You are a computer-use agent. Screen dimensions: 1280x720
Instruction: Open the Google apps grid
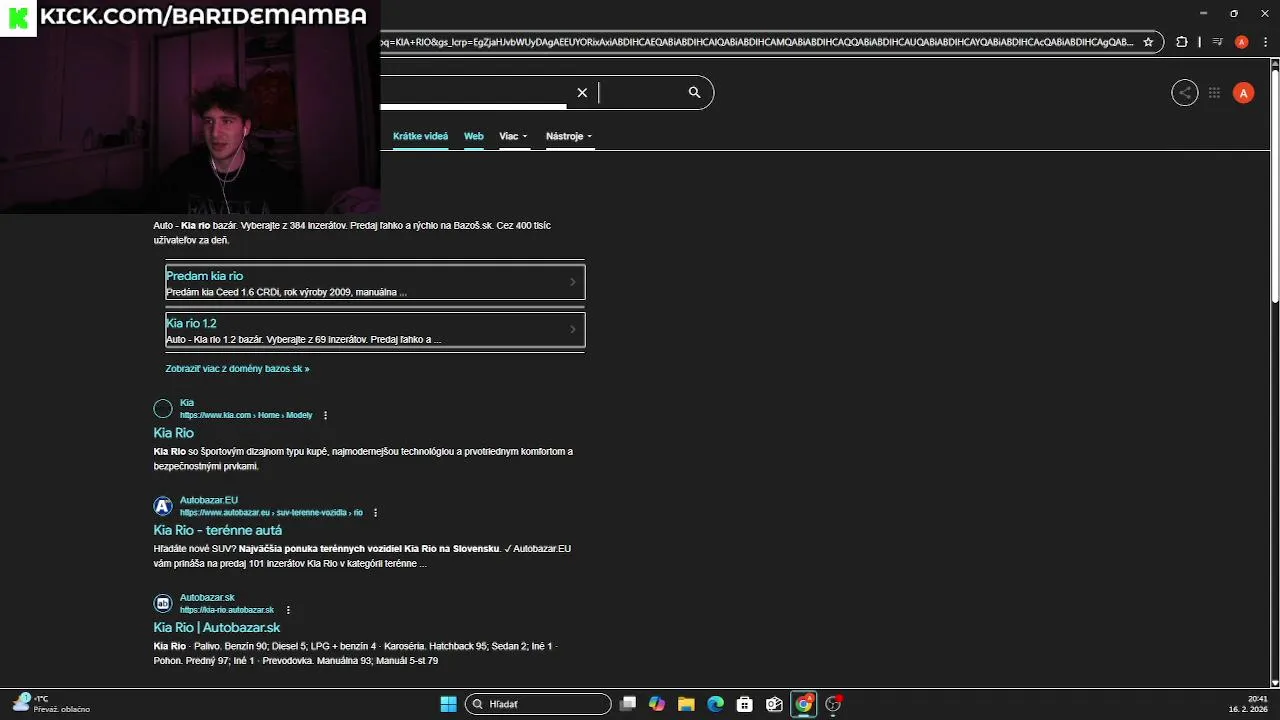click(1214, 93)
